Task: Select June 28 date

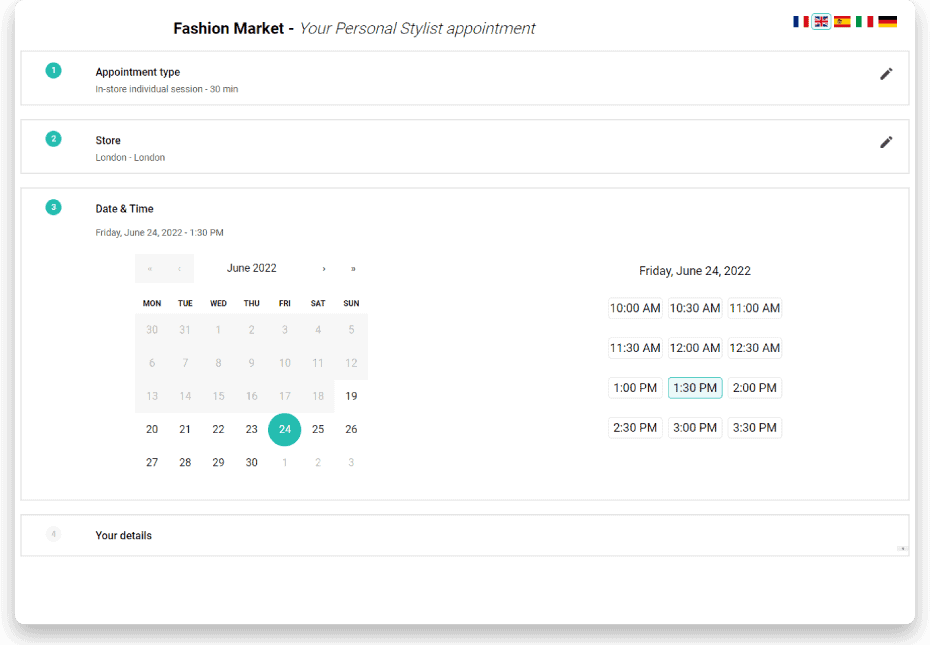Action: click(185, 462)
